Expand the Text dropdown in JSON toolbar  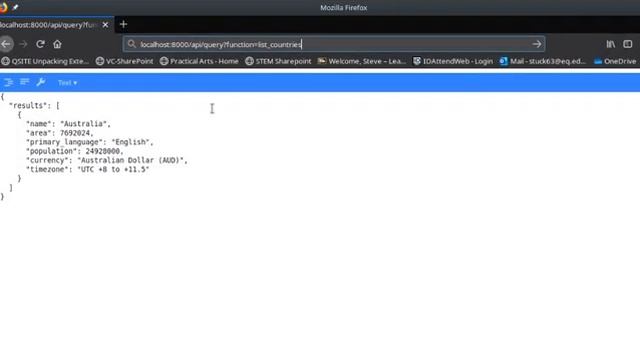click(x=67, y=83)
